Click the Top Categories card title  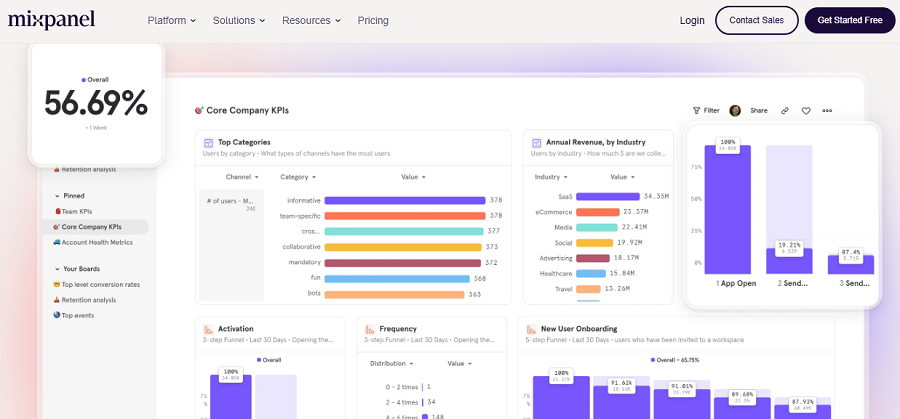point(244,142)
